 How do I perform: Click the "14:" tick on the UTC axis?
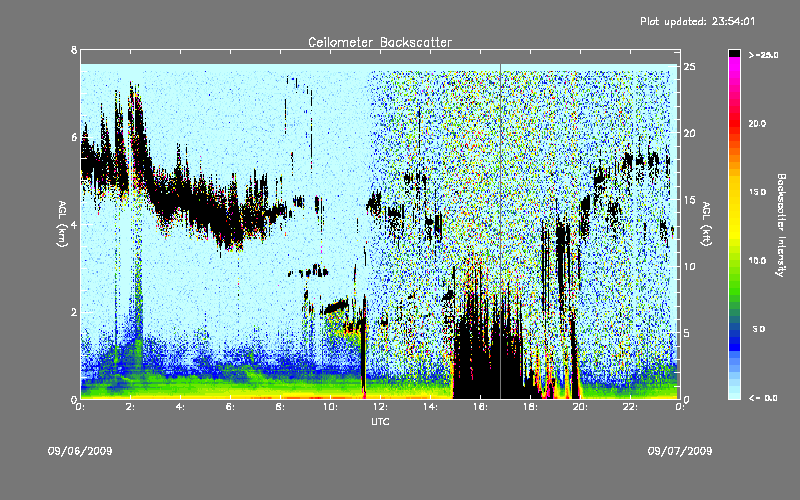(431, 407)
